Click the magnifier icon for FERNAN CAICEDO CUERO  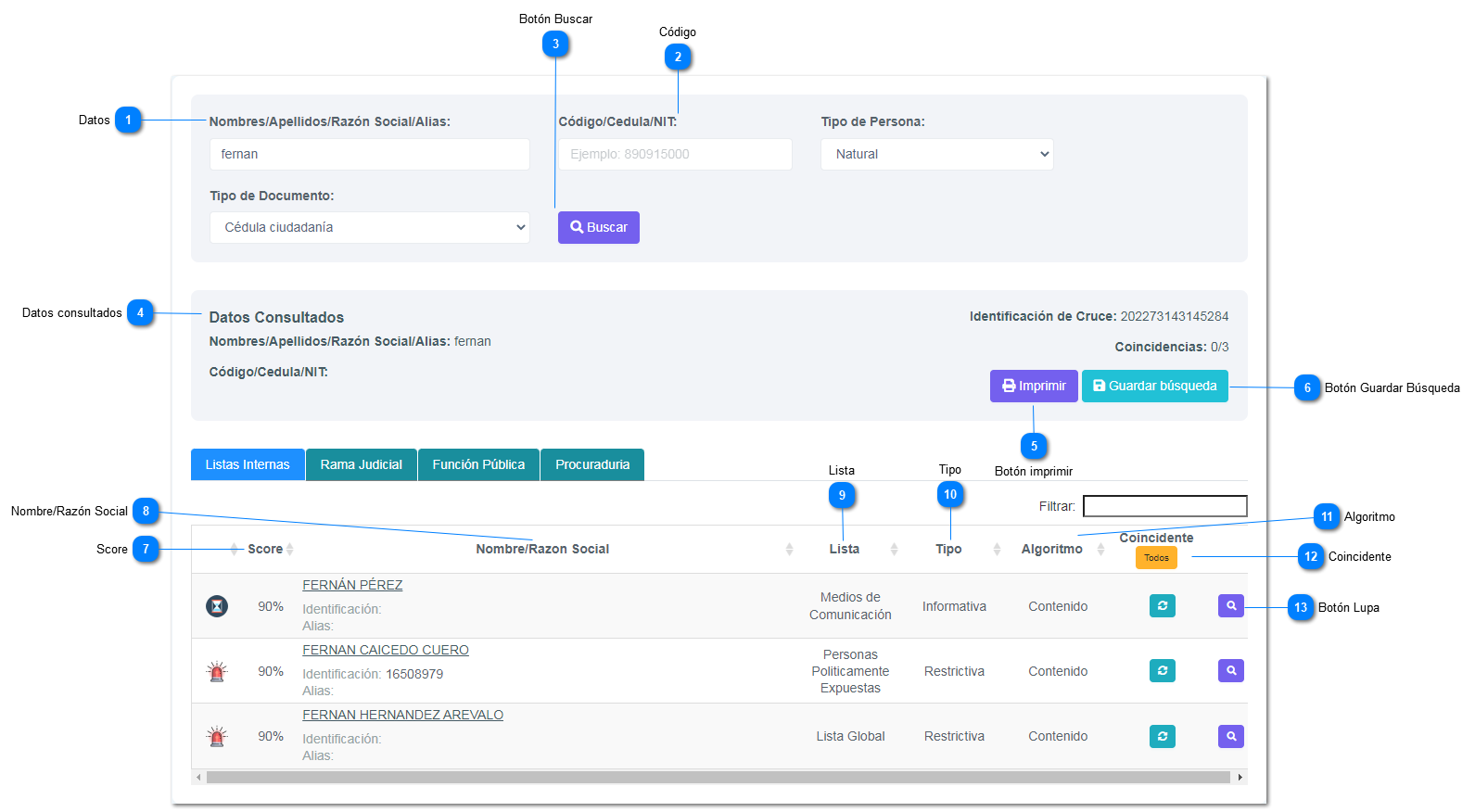(x=1230, y=671)
